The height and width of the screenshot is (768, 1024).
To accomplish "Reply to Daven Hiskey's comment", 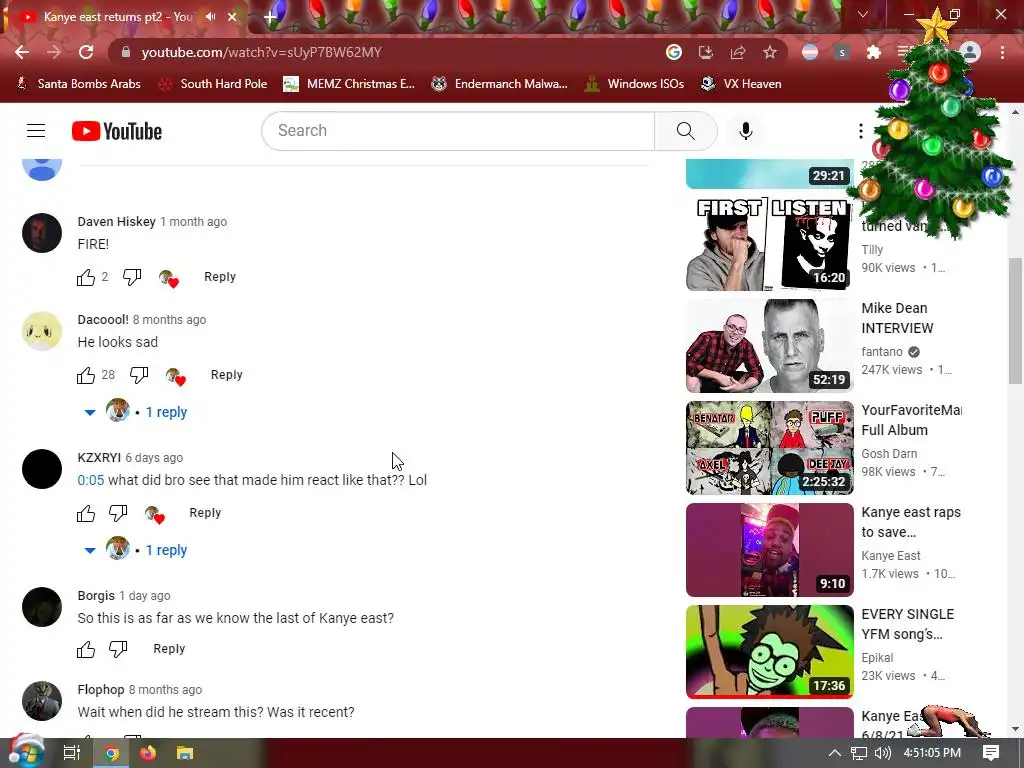I will click(x=220, y=277).
